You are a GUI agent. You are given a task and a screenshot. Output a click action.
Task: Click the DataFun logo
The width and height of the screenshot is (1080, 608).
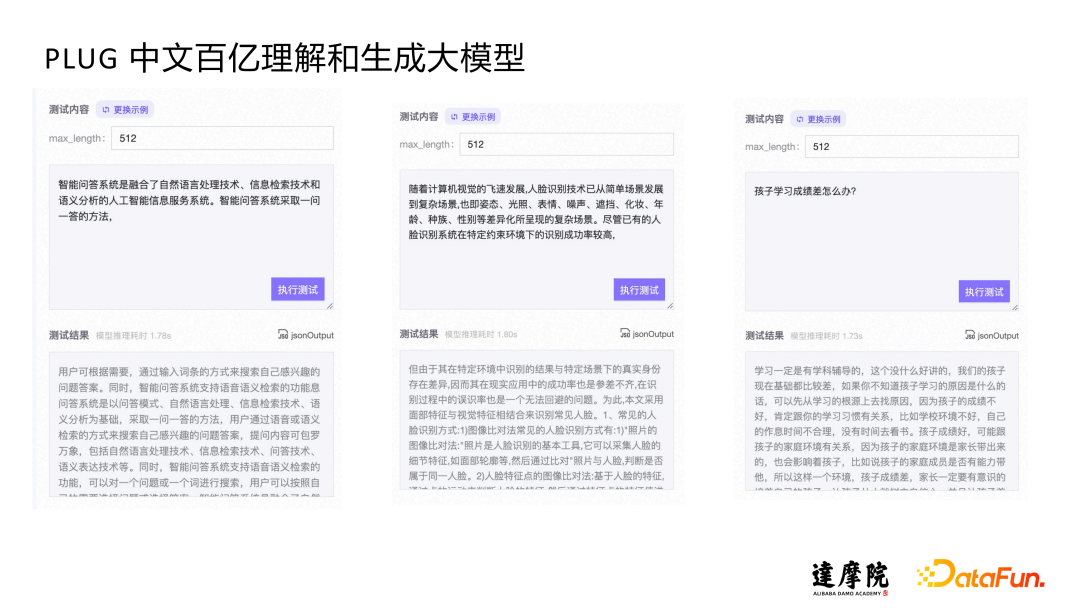(980, 574)
